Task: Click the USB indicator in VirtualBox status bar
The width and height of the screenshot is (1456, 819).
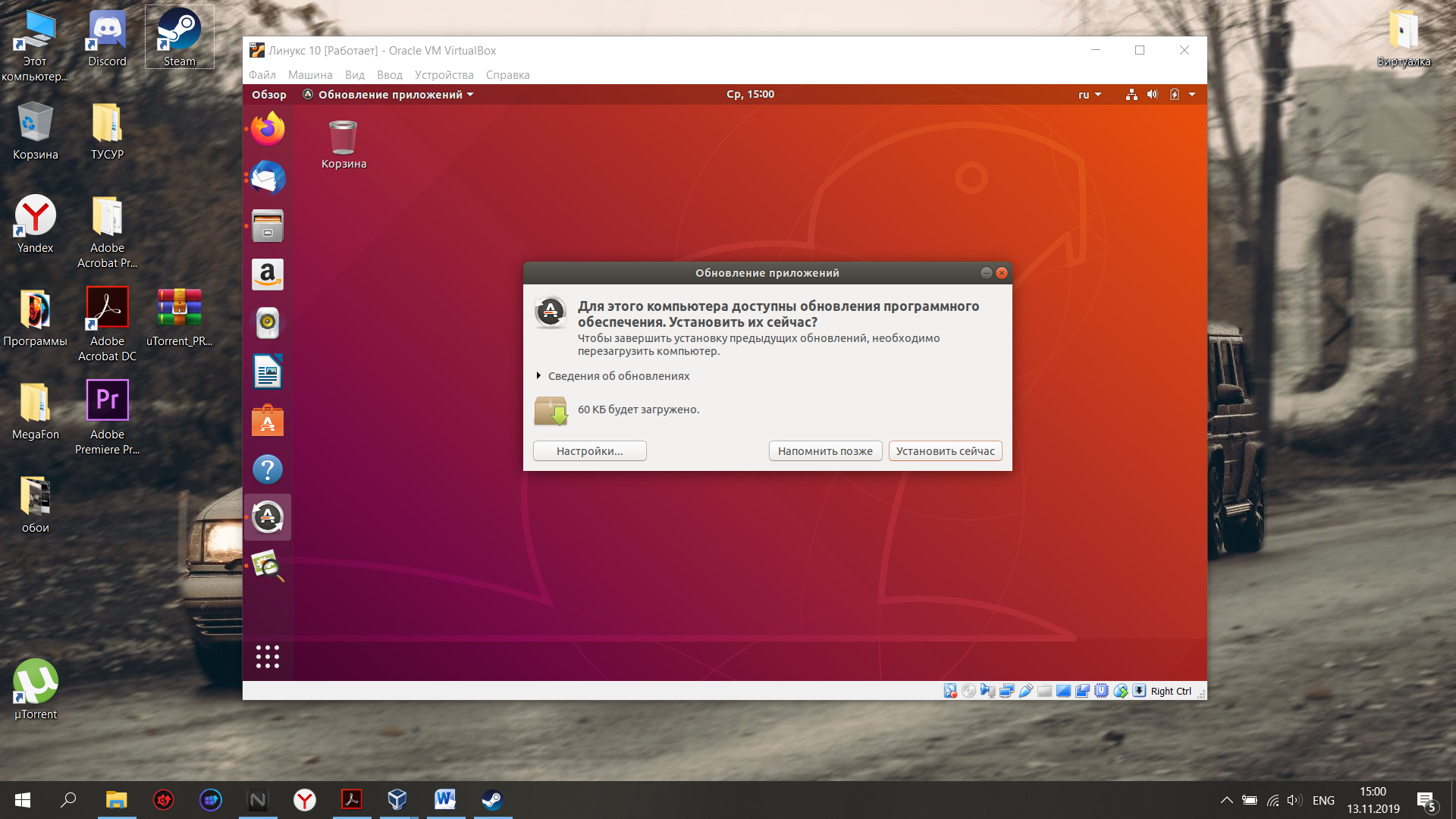Action: click(x=1026, y=691)
